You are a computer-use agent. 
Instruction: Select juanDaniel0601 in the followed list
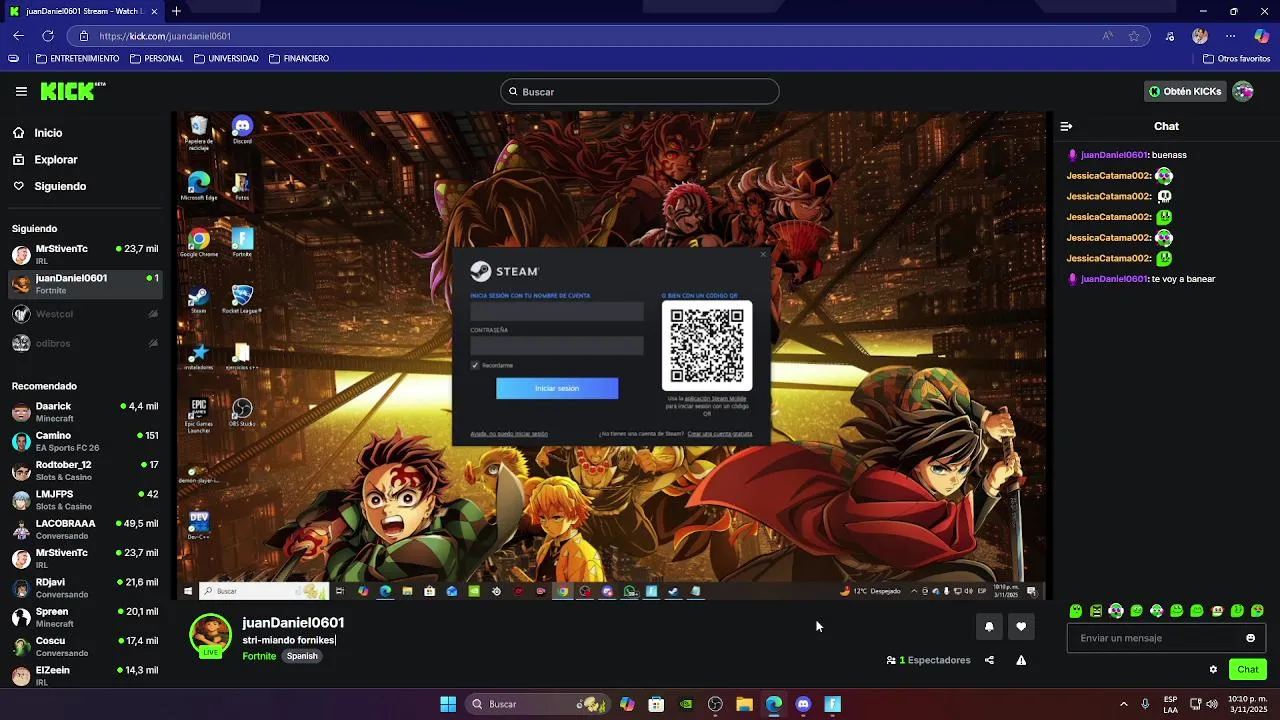click(x=85, y=284)
